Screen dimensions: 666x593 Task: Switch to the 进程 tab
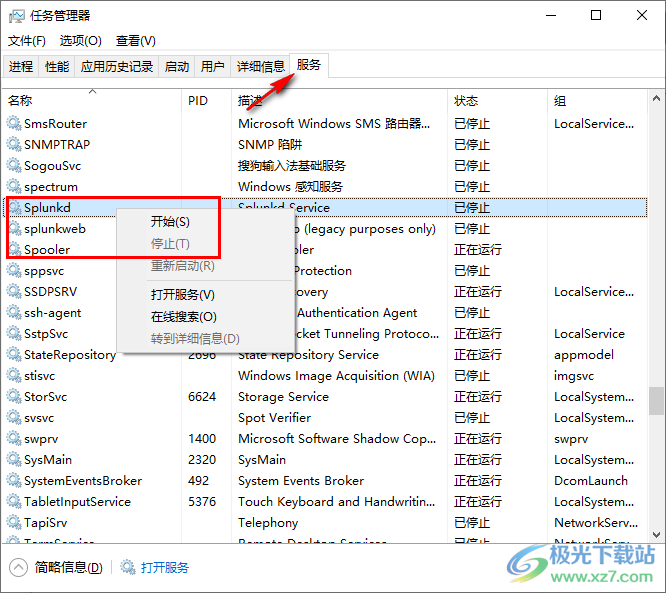click(x=20, y=66)
